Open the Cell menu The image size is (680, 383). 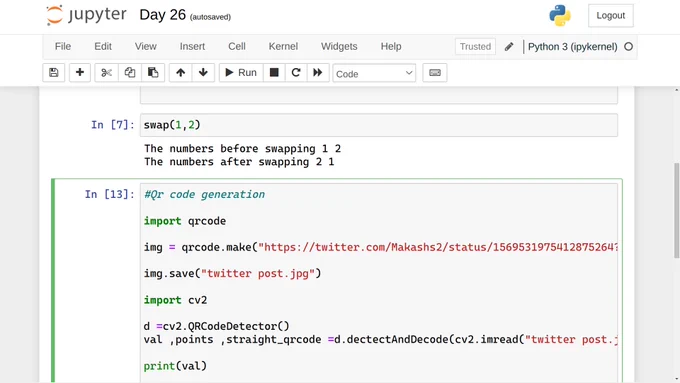click(x=237, y=46)
